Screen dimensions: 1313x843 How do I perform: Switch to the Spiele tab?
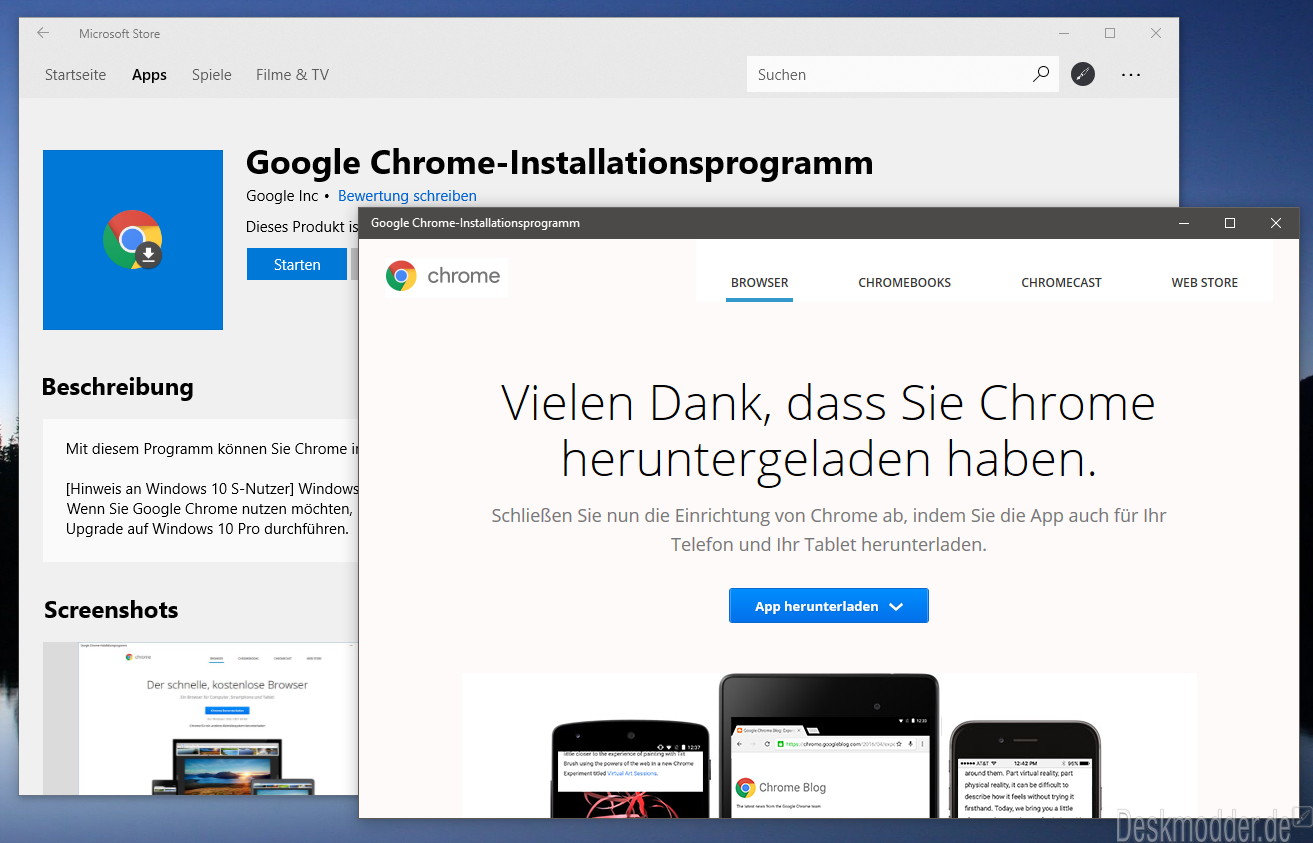pyautogui.click(x=212, y=75)
